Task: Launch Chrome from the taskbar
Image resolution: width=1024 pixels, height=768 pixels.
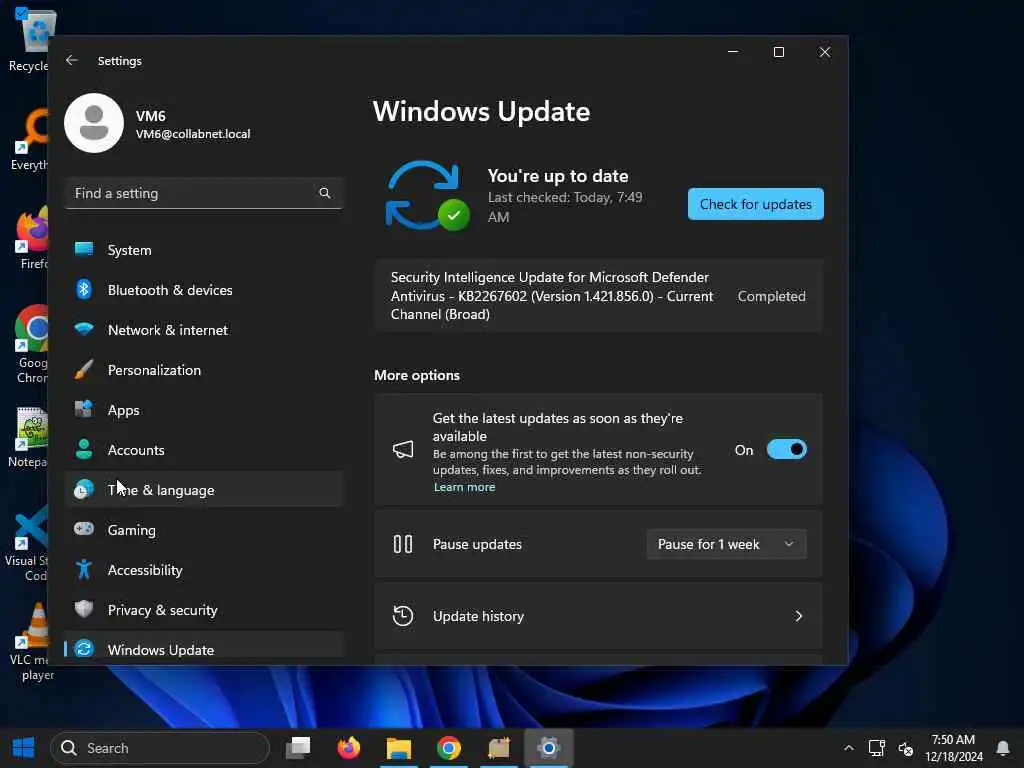Action: click(x=449, y=748)
